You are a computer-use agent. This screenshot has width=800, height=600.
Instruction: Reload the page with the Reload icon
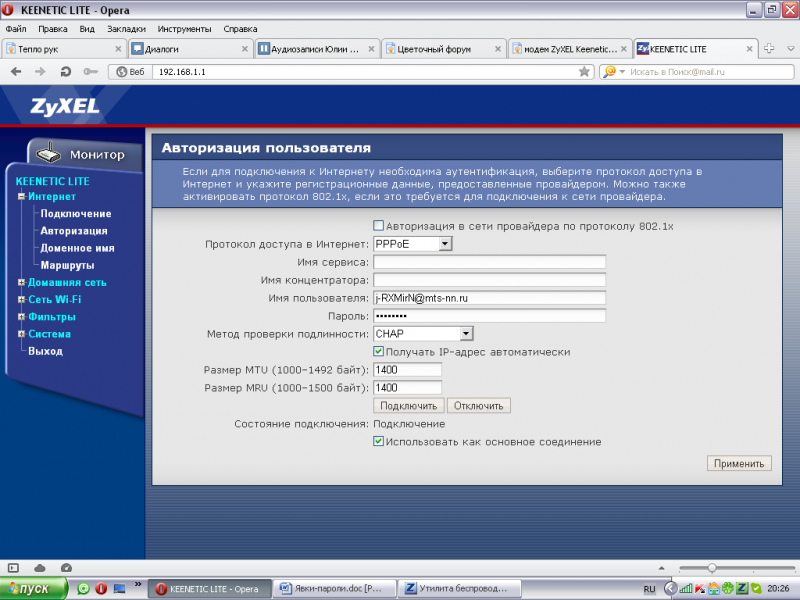65,72
